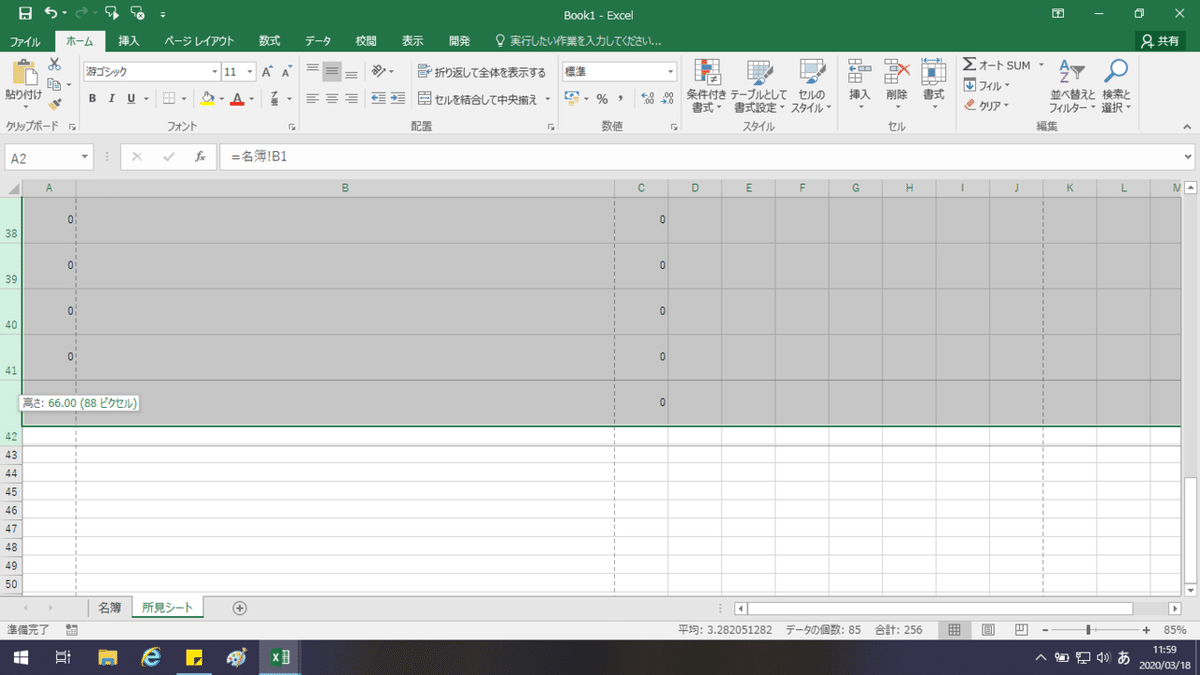This screenshot has height=675, width=1200.
Task: Open the font name 游ゴシック dropdown
Action: (215, 72)
